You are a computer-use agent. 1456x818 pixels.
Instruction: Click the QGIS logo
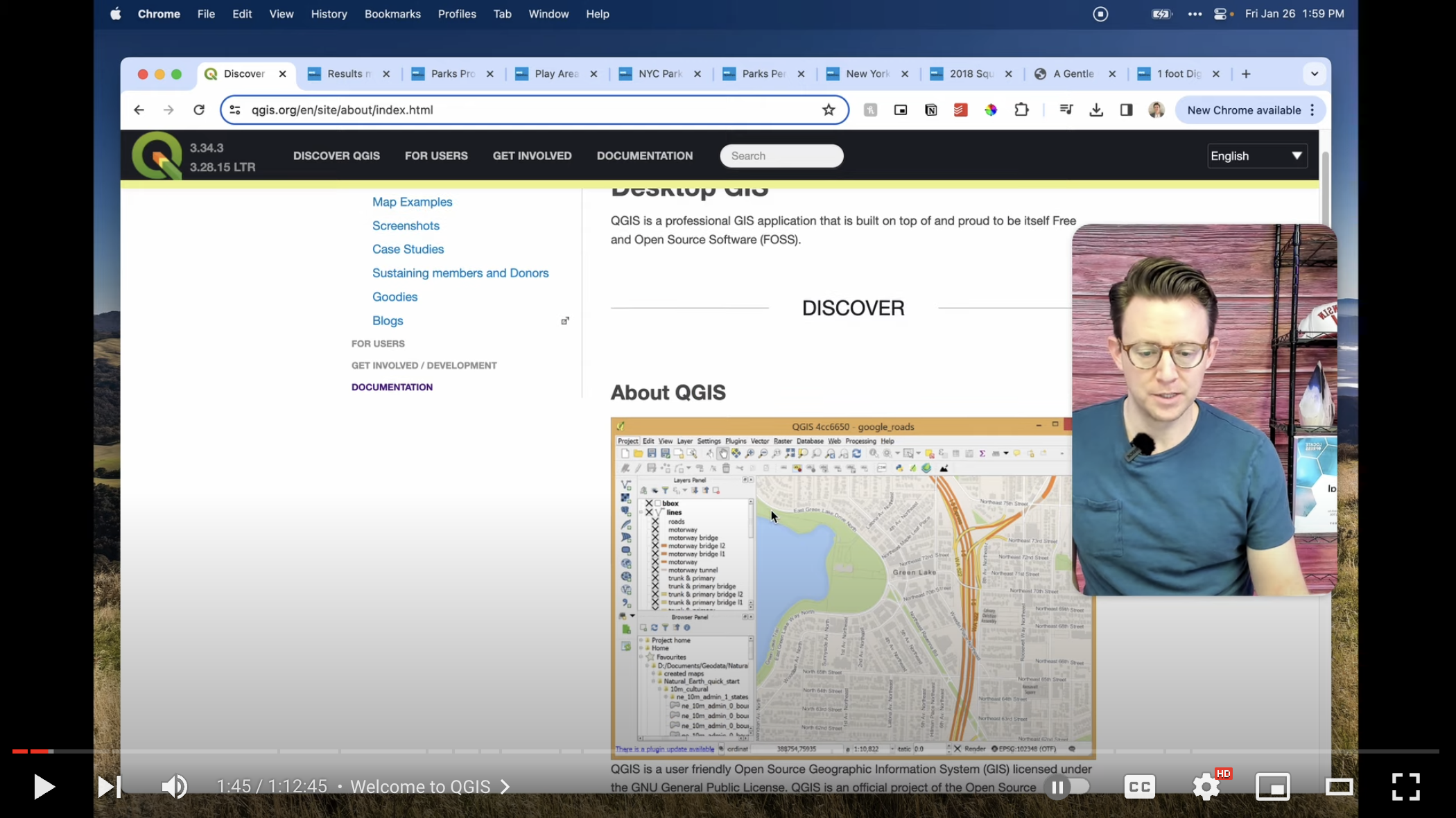pyautogui.click(x=157, y=155)
